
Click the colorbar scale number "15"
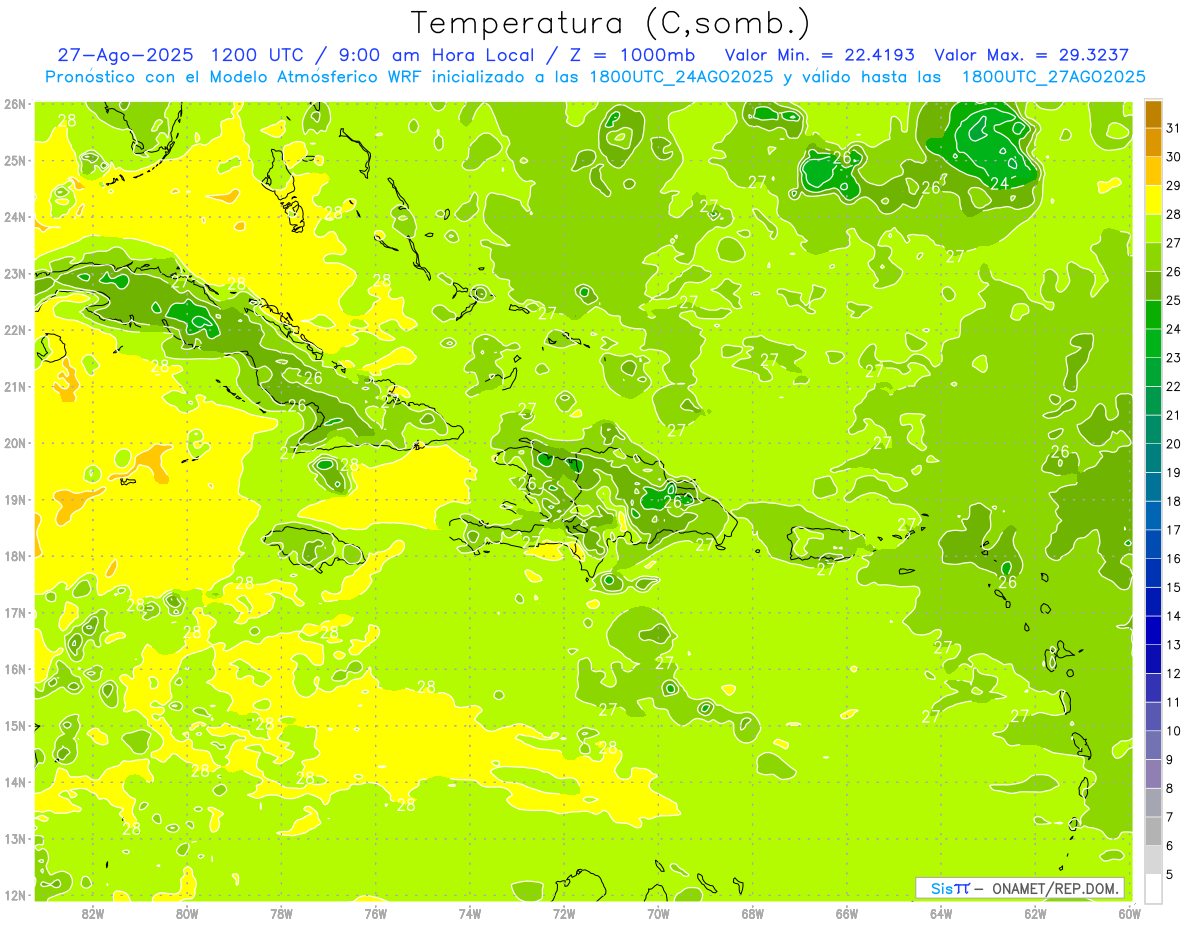click(x=1174, y=588)
